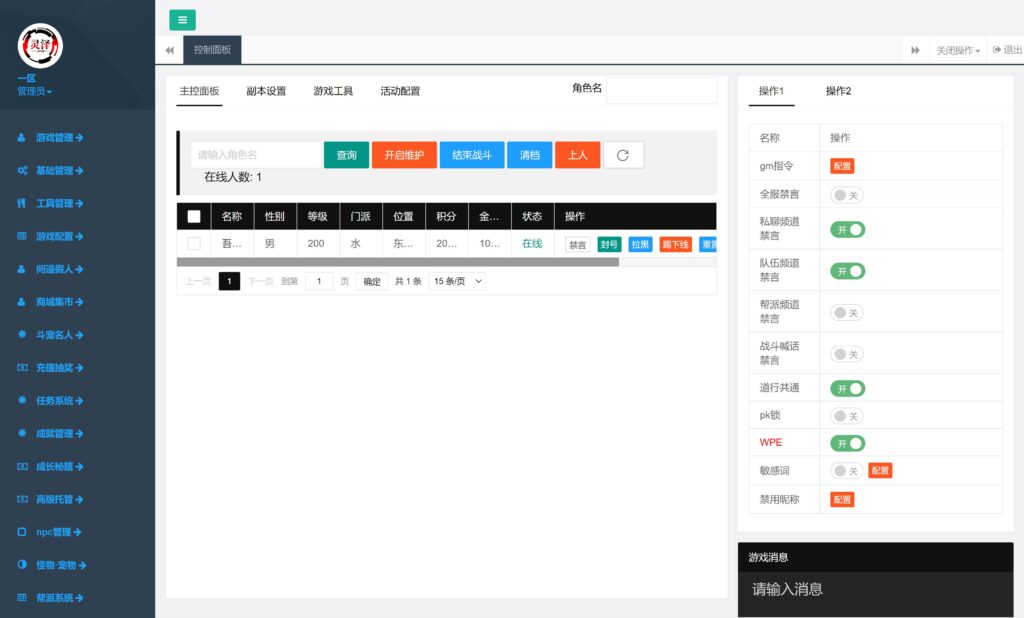Open the 15条/页 page size dropdown
Image resolution: width=1024 pixels, height=618 pixels.
[x=456, y=281]
